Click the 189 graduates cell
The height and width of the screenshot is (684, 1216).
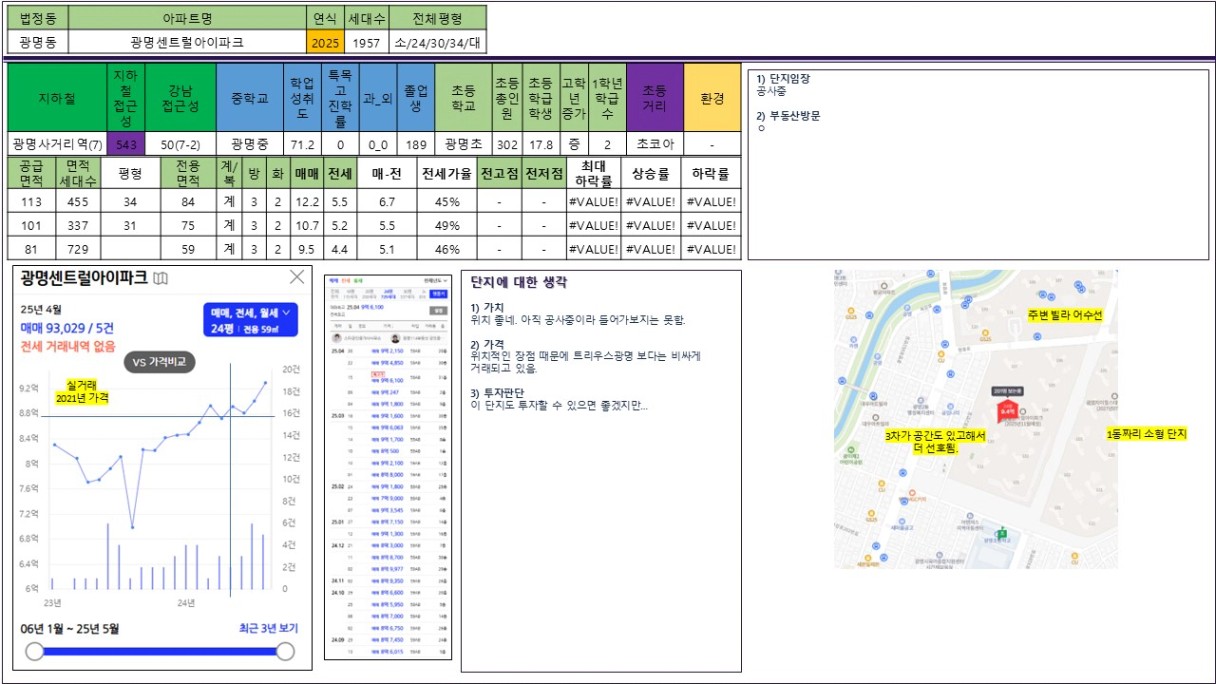(414, 144)
